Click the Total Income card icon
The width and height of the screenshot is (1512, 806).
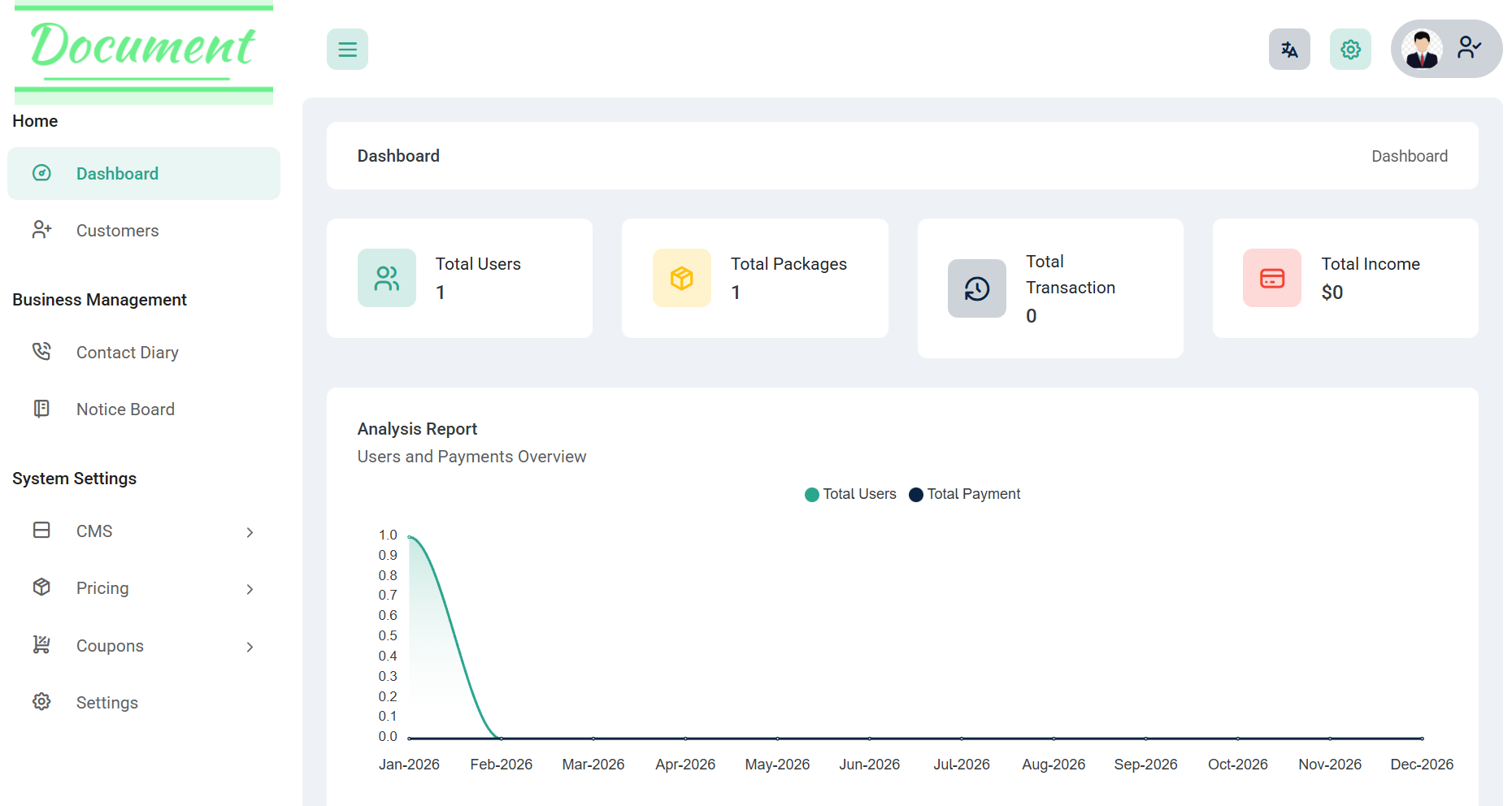[1271, 278]
